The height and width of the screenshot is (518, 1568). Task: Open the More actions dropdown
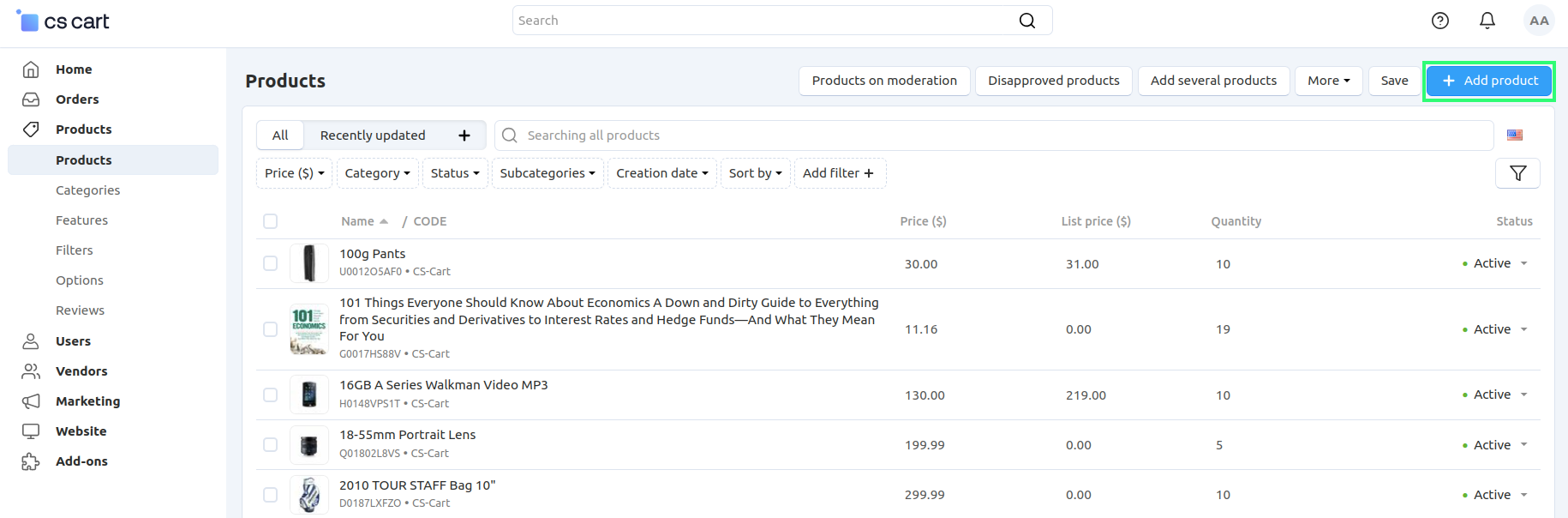coord(1329,81)
